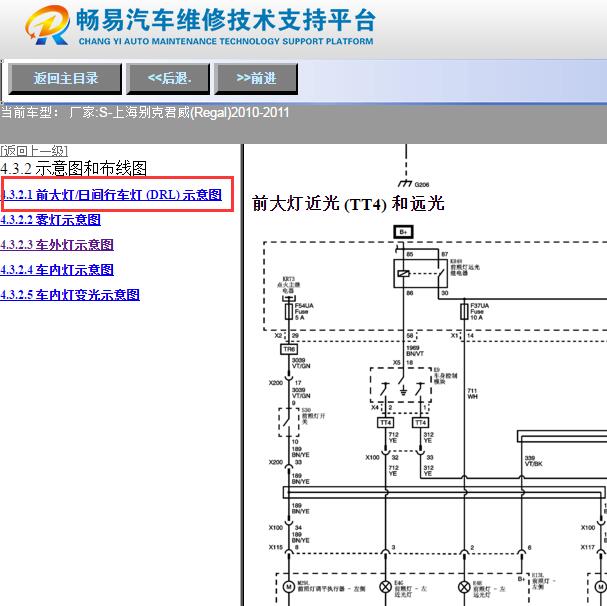Click the F54UA Fuse 5 A label

click(x=304, y=311)
